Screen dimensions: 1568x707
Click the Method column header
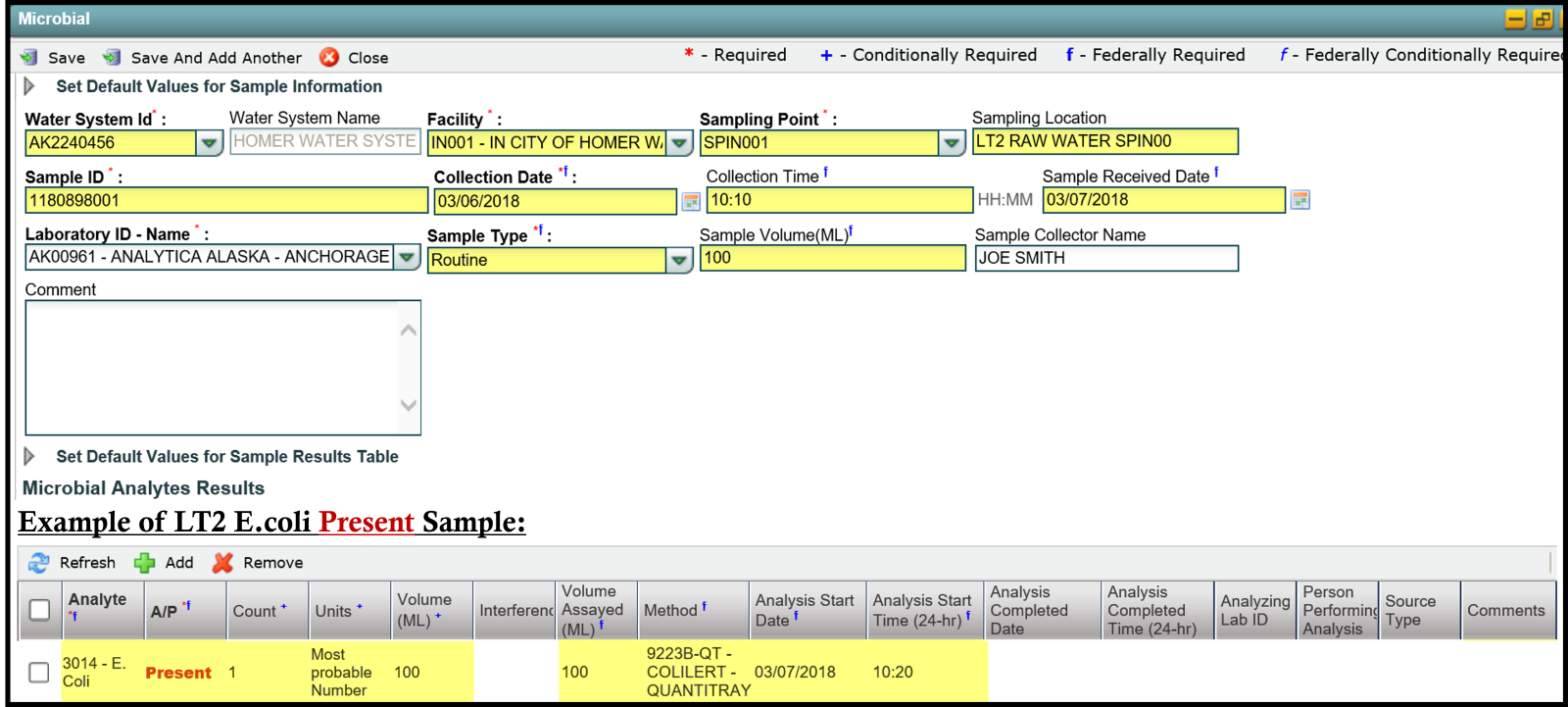(670, 610)
